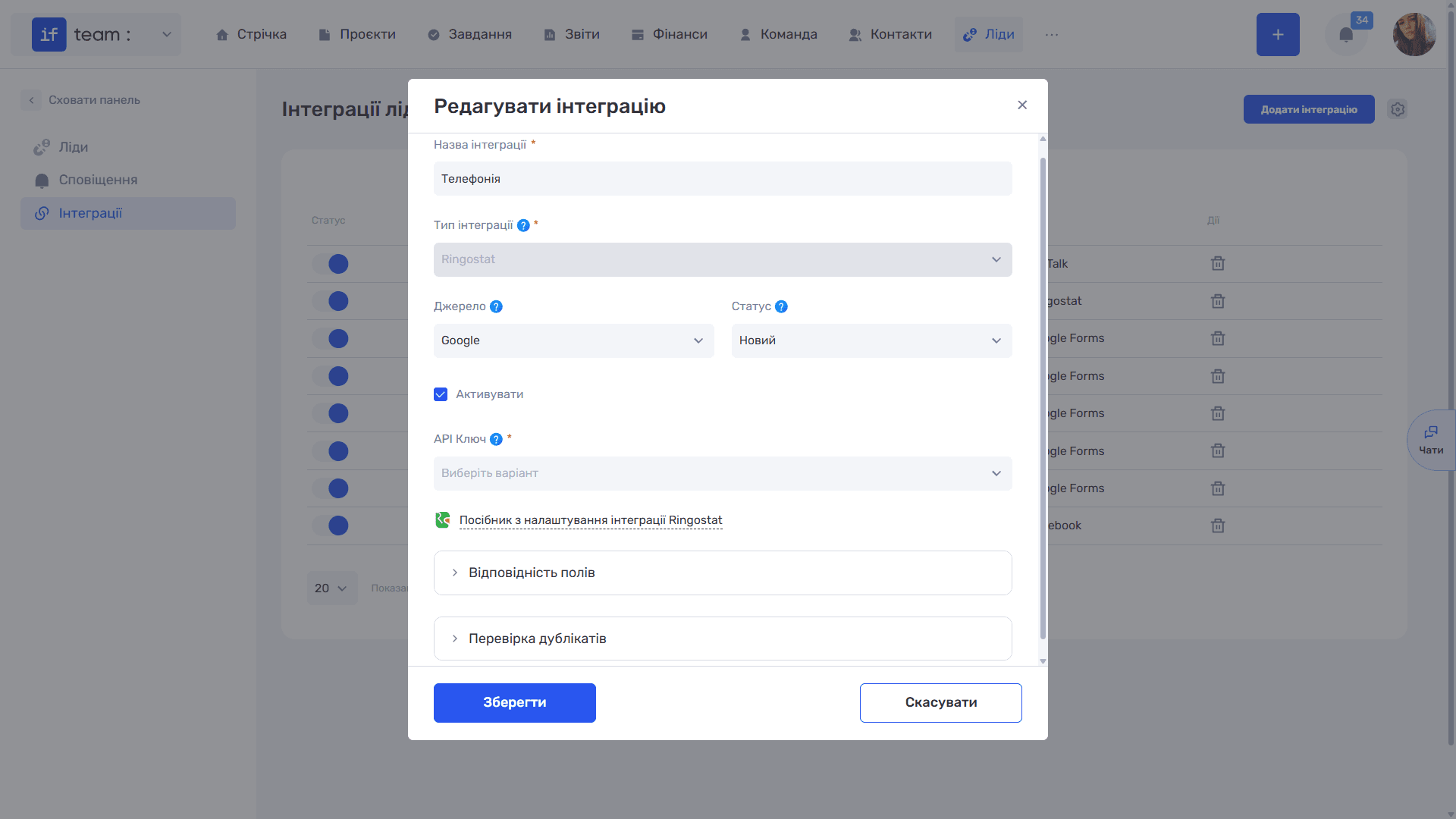Click the Назва інтеграції input field
The height and width of the screenshot is (819, 1456).
click(x=723, y=179)
